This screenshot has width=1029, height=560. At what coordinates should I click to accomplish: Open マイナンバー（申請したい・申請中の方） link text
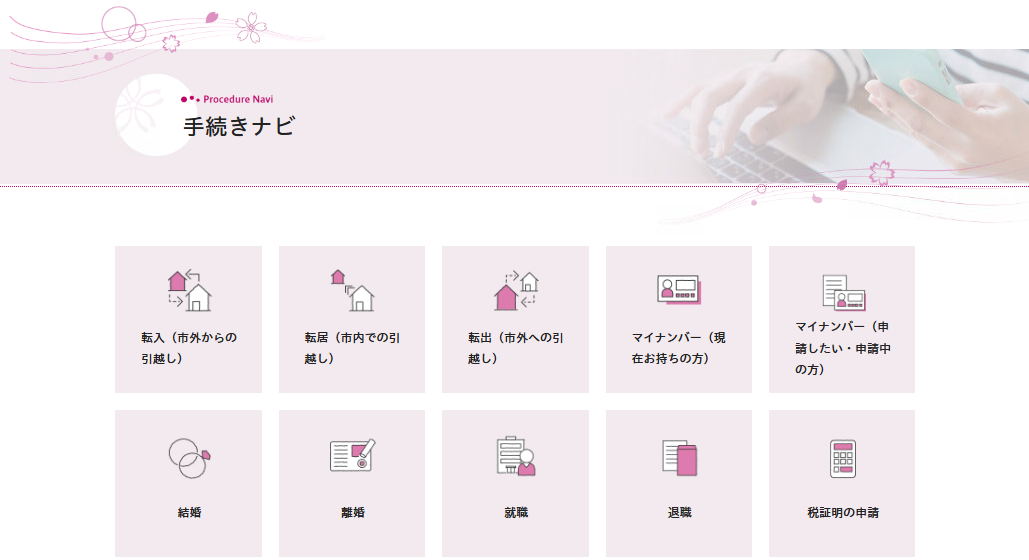click(x=843, y=348)
